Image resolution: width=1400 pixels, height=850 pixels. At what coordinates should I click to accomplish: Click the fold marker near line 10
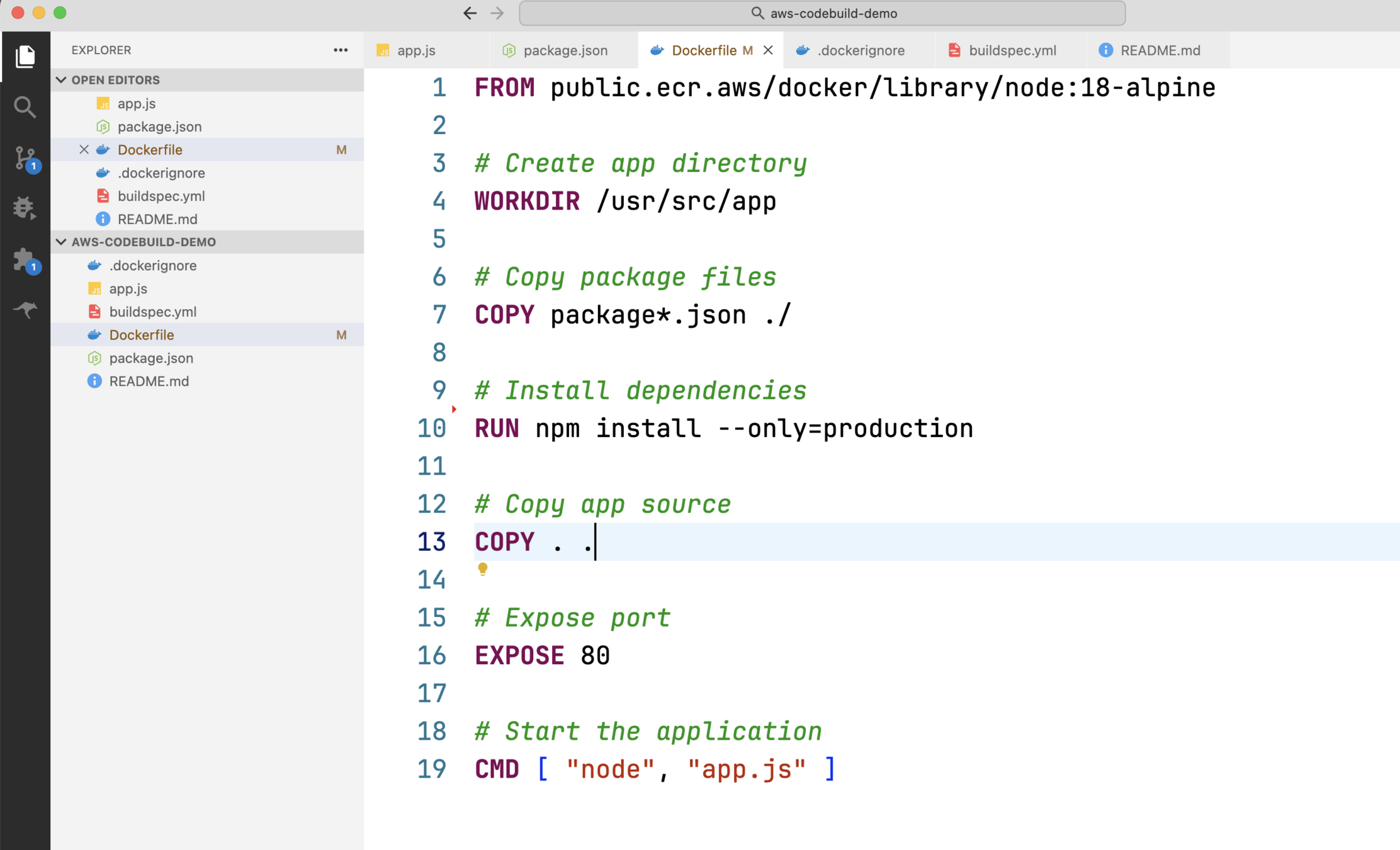(454, 409)
